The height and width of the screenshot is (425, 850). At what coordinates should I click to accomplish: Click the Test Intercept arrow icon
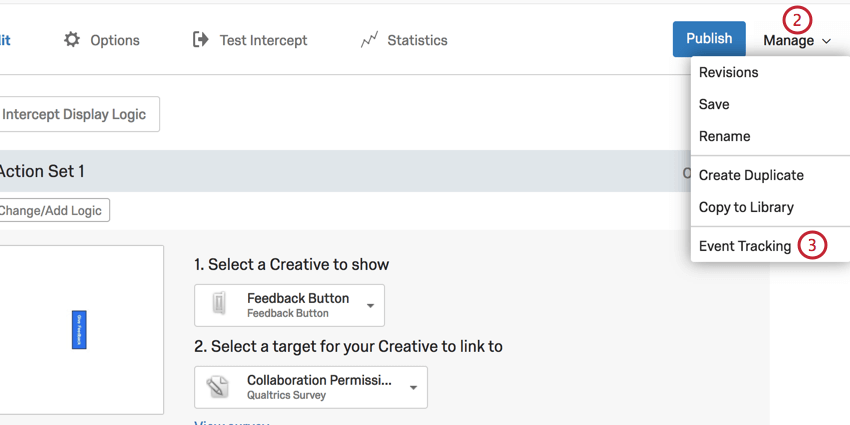201,40
